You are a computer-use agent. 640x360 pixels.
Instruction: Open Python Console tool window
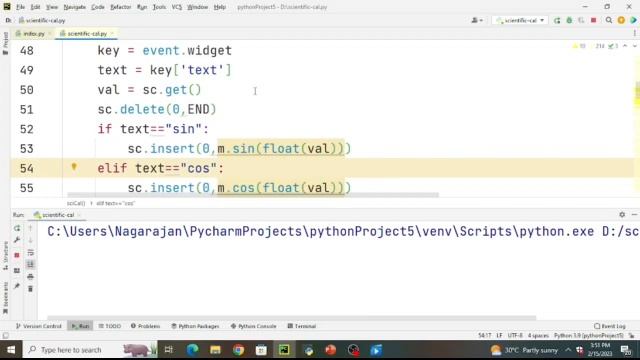tap(253, 326)
